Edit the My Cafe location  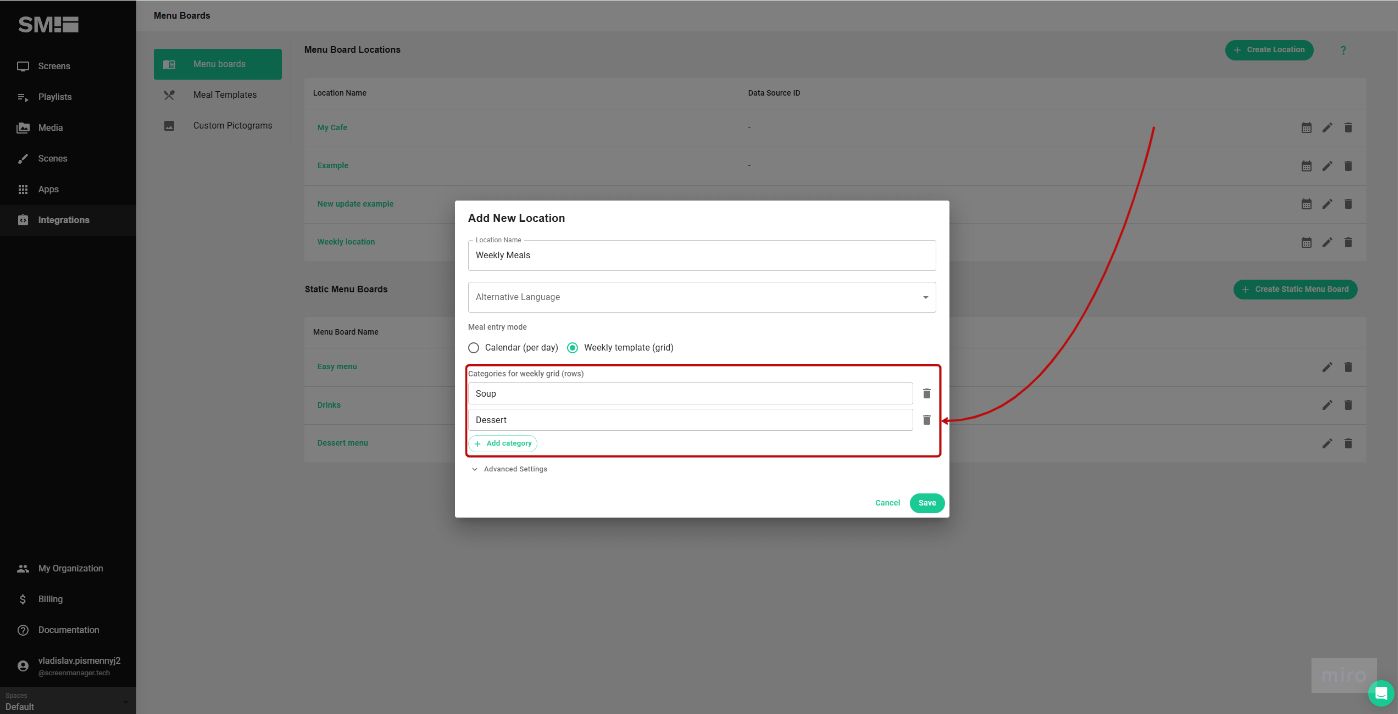coord(1327,128)
